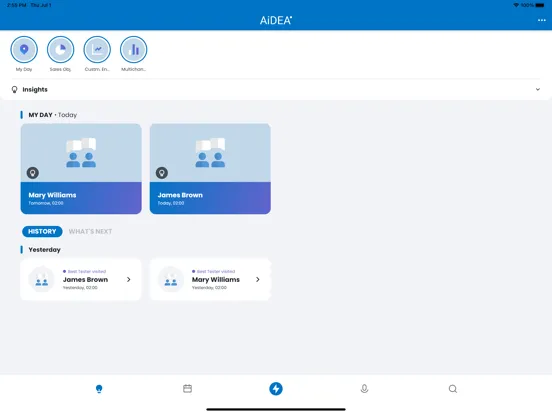The image size is (552, 414).
Task: Open James Brown history entry chevron
Action: (x=128, y=280)
